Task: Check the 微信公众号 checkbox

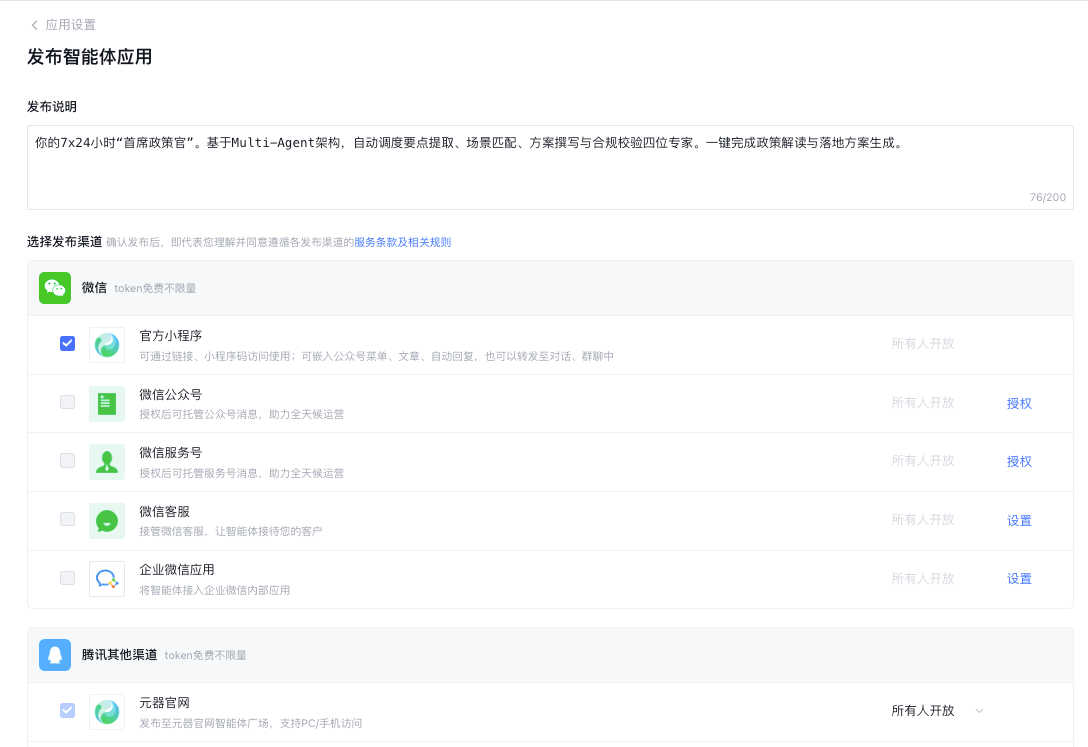Action: point(67,402)
